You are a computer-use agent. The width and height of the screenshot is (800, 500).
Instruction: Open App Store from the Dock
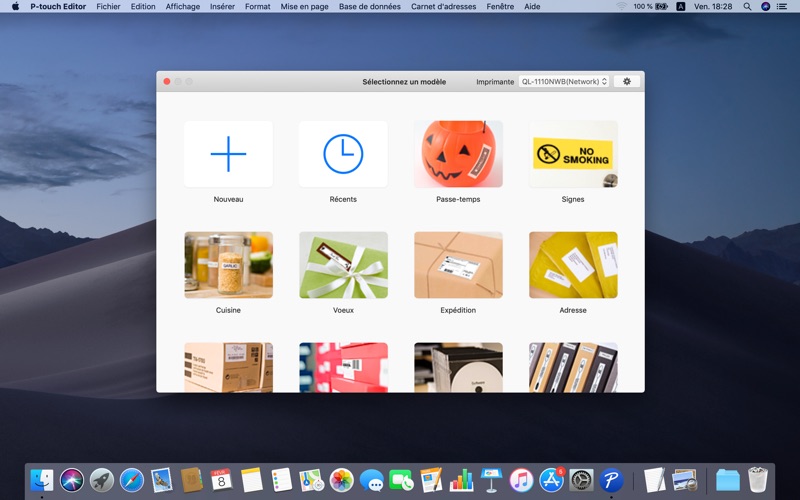coord(552,480)
